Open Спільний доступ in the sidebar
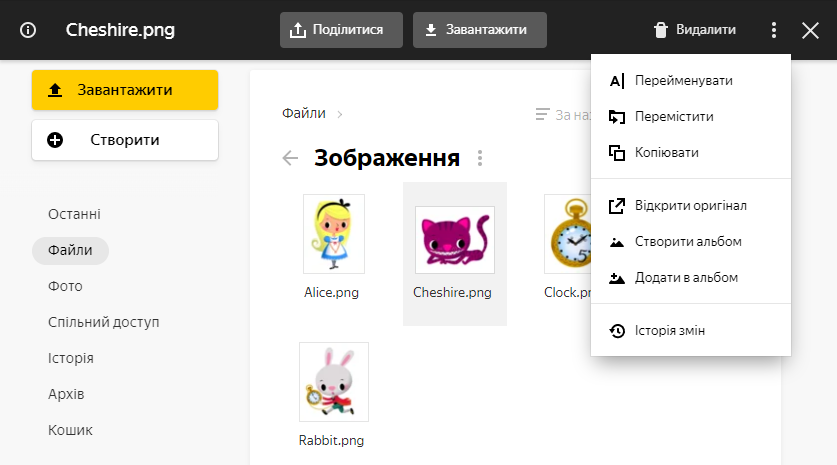The width and height of the screenshot is (837, 465). 104,322
